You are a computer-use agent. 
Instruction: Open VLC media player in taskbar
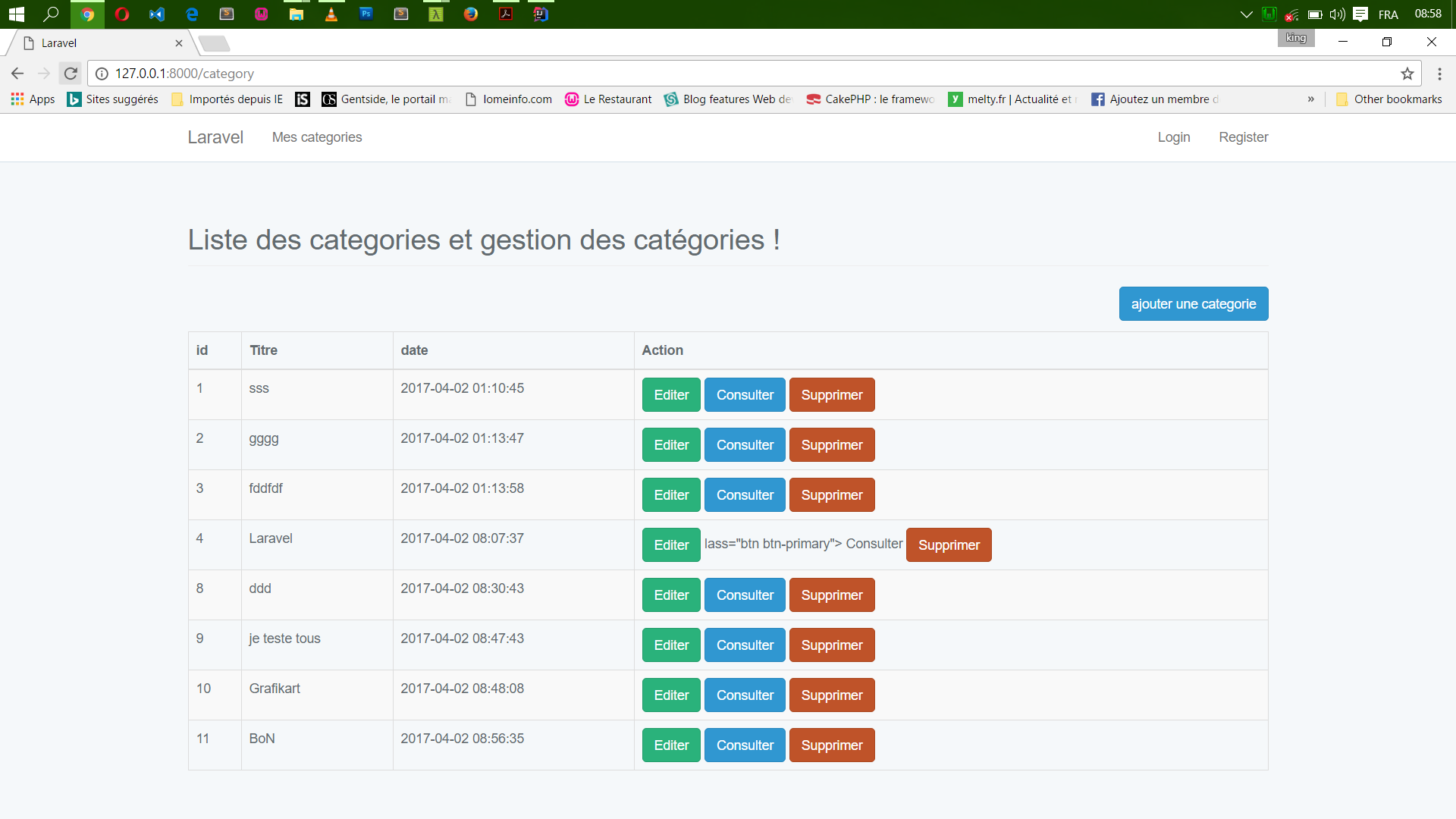tap(331, 14)
